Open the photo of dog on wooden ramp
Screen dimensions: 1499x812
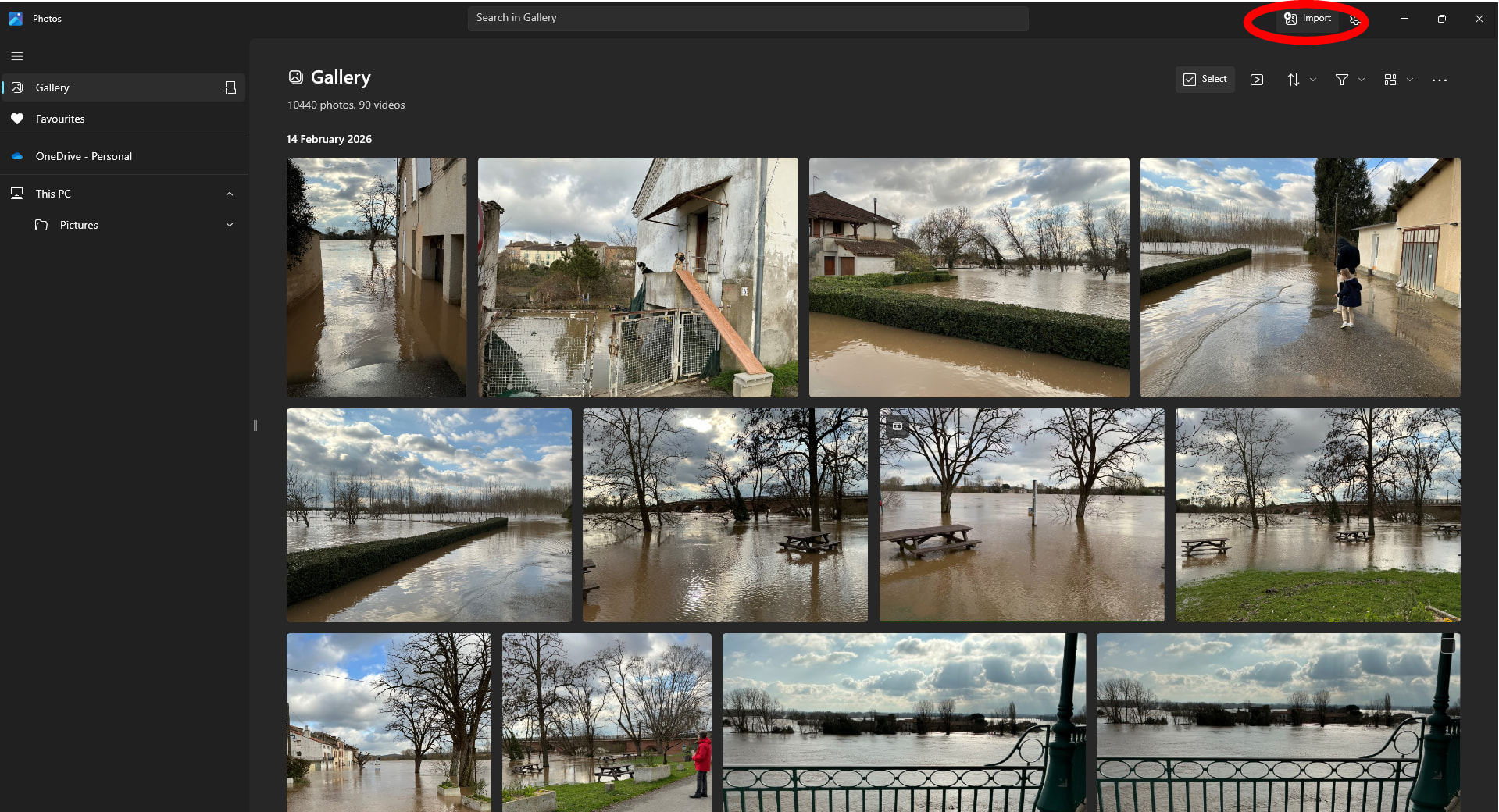pos(637,277)
